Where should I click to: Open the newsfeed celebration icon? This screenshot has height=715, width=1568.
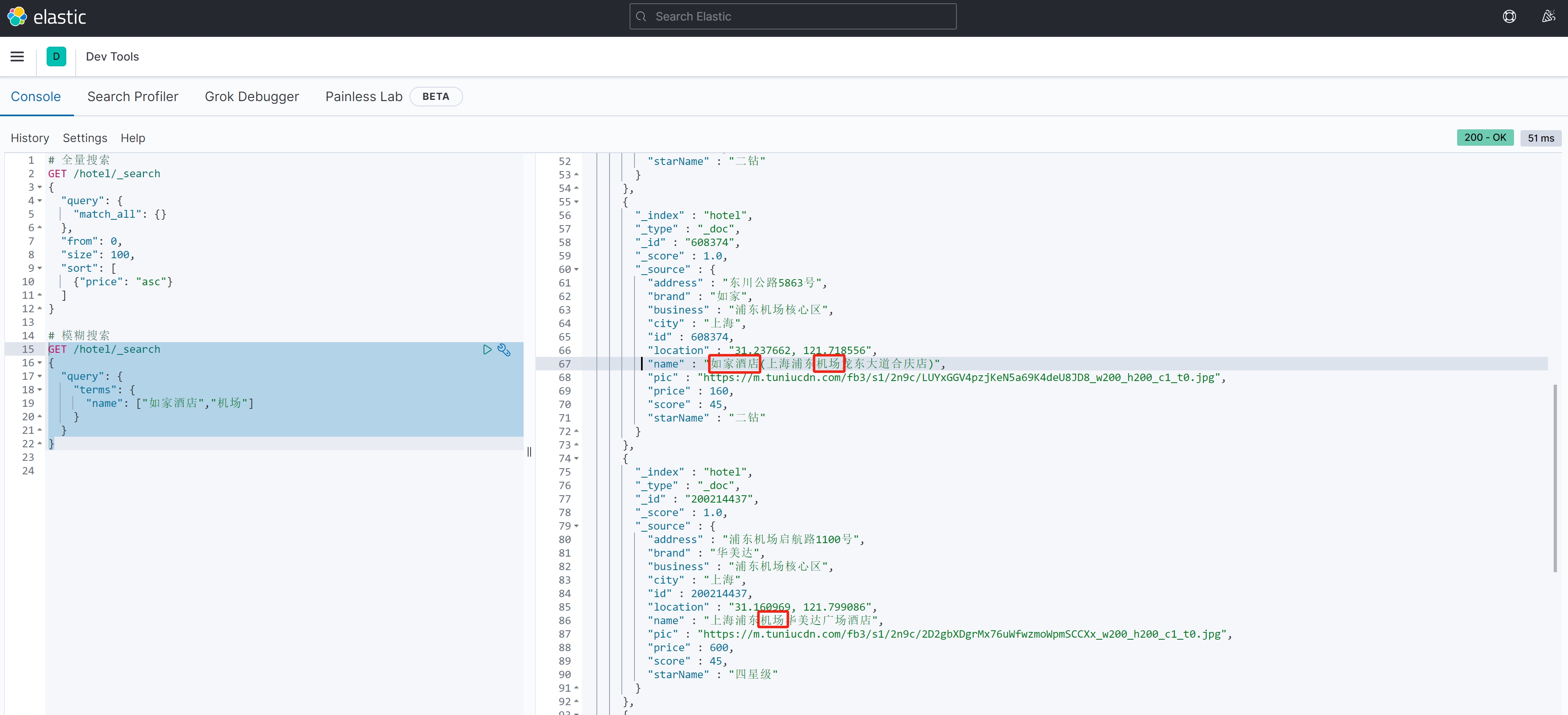(x=1548, y=16)
